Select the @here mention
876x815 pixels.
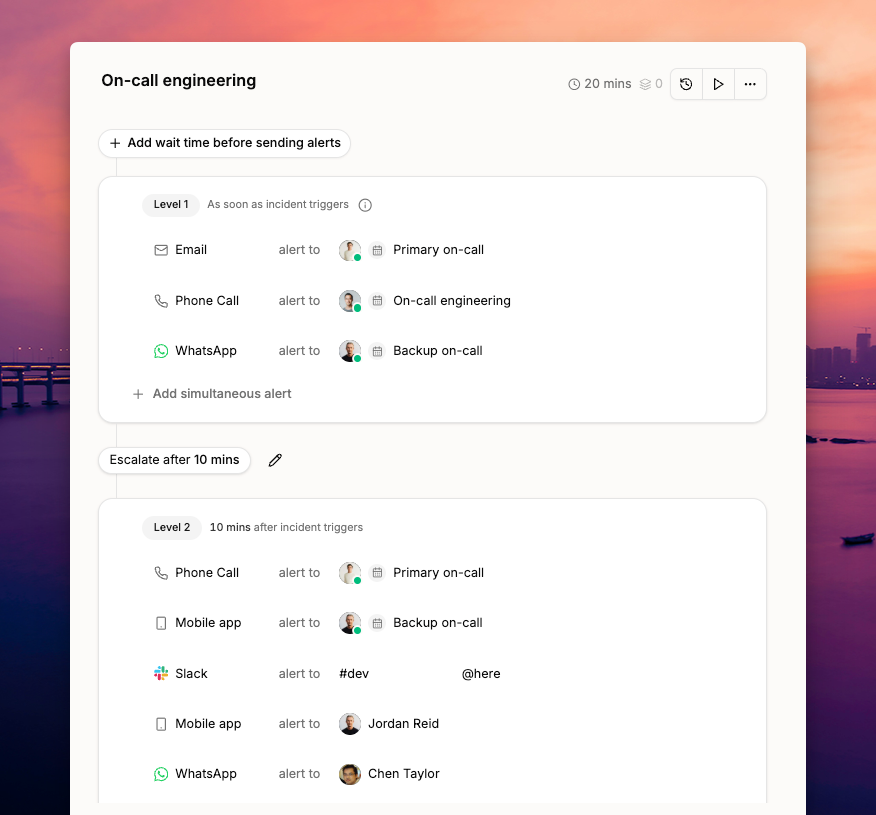481,674
